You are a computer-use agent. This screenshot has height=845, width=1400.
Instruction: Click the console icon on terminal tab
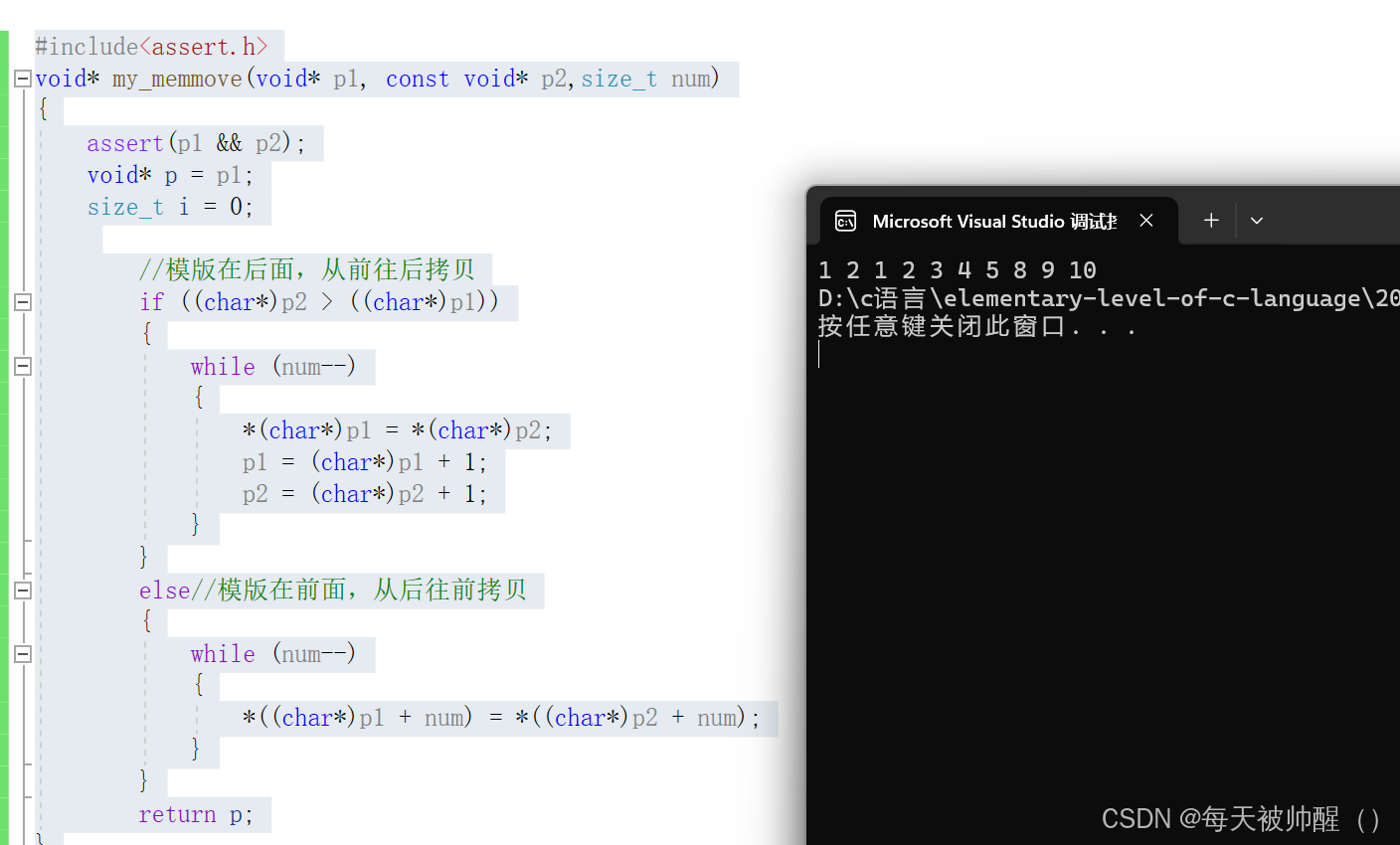[845, 221]
